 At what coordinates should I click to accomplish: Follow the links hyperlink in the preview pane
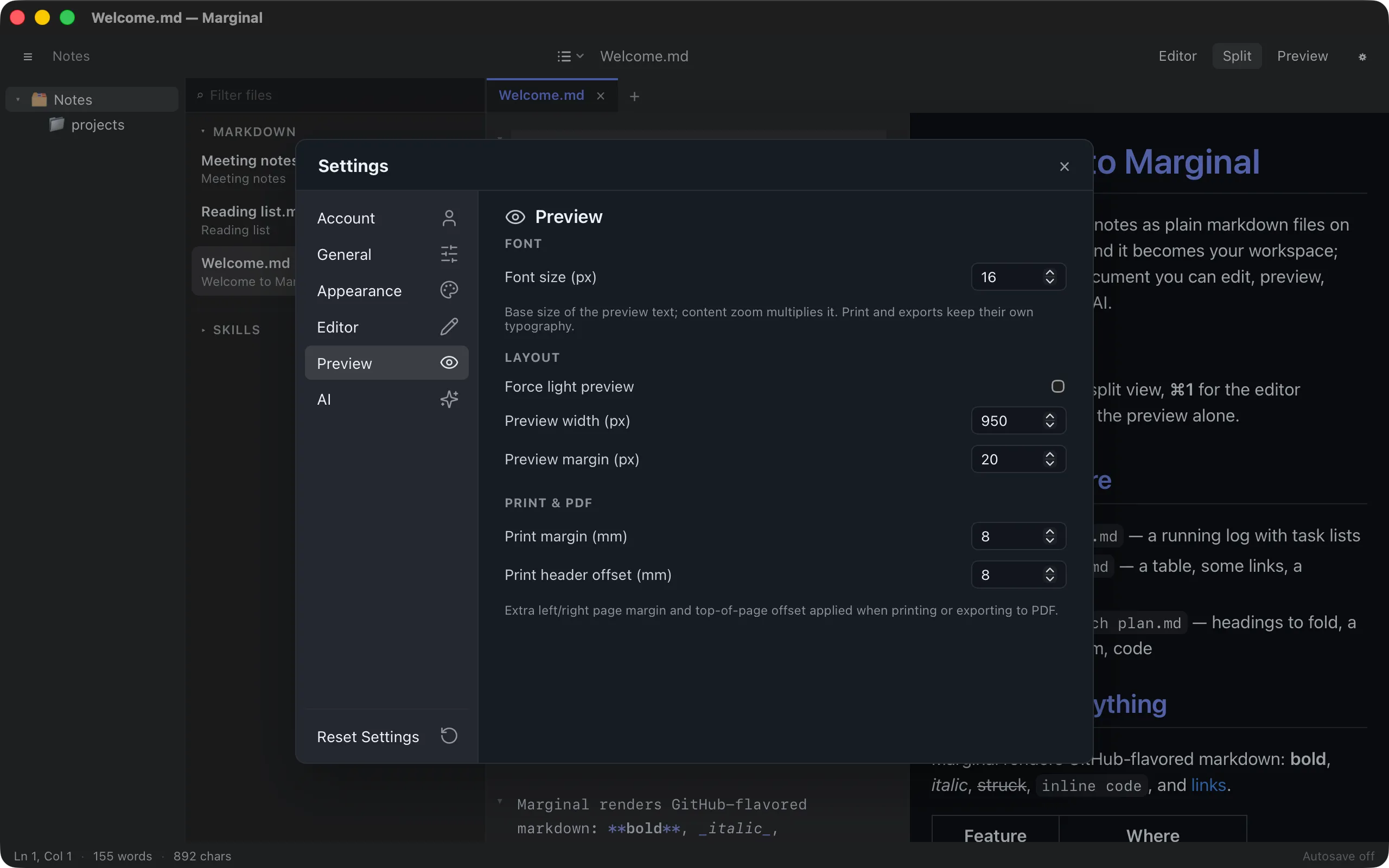(1208, 785)
